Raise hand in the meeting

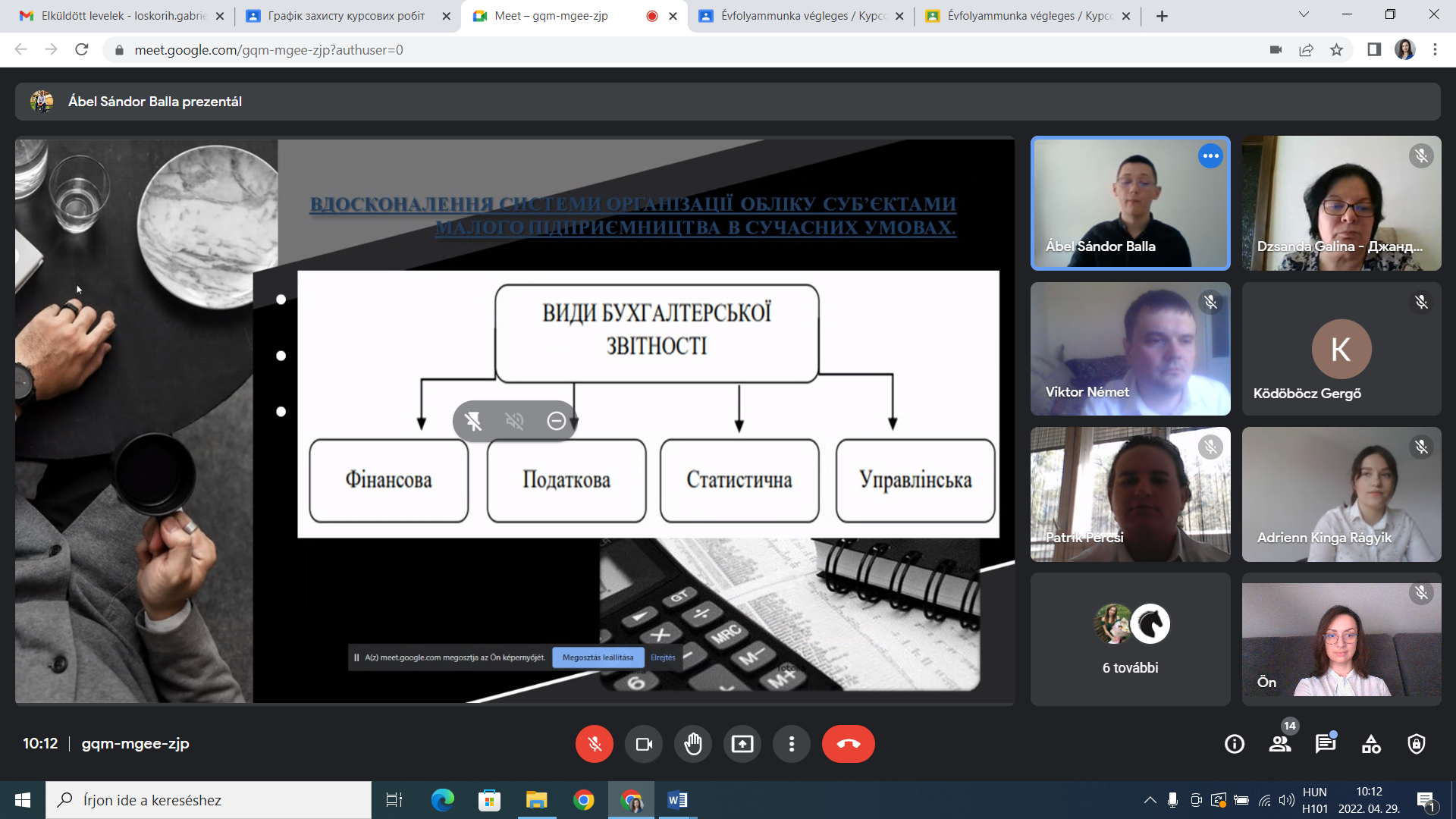click(x=693, y=744)
